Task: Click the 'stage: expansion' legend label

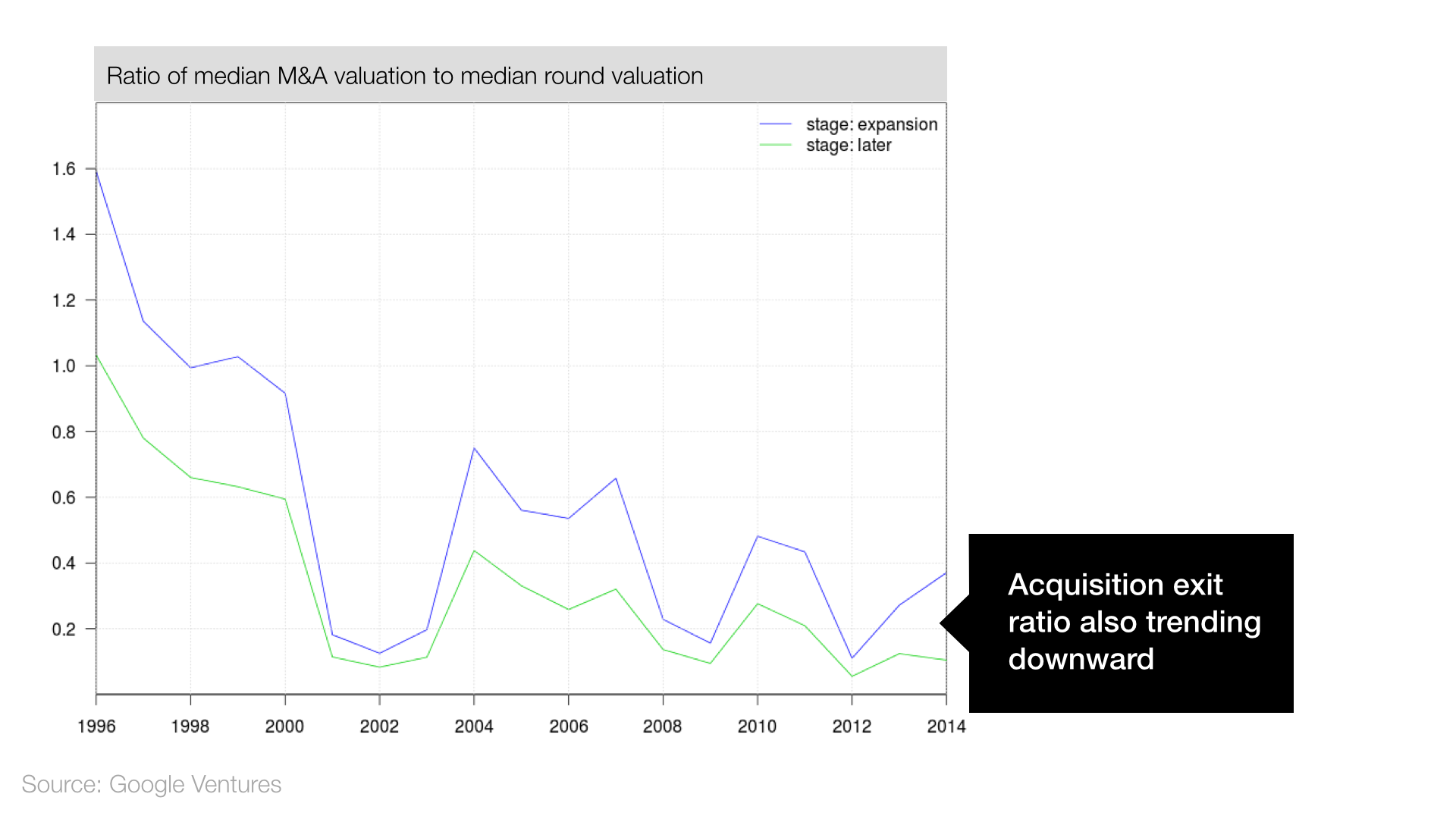Action: [x=871, y=124]
